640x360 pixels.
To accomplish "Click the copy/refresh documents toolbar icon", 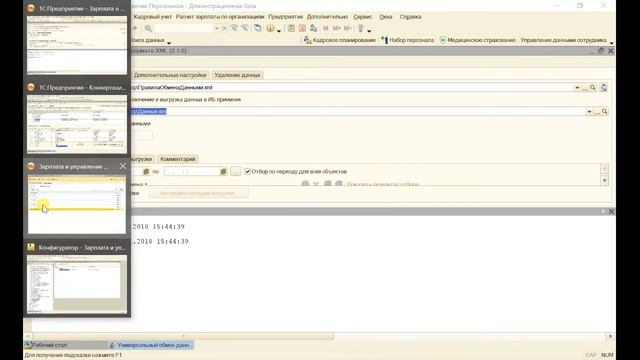I will coord(258,28).
